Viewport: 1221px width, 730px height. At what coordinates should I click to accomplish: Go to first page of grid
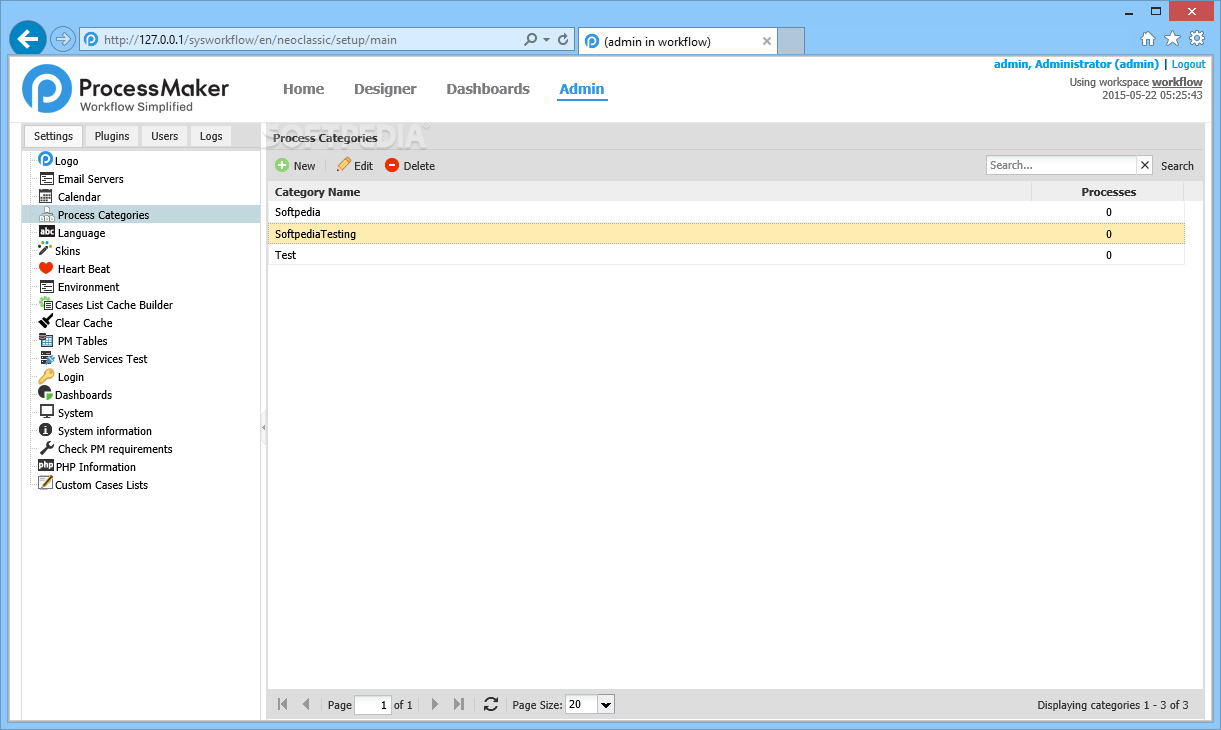coord(282,704)
